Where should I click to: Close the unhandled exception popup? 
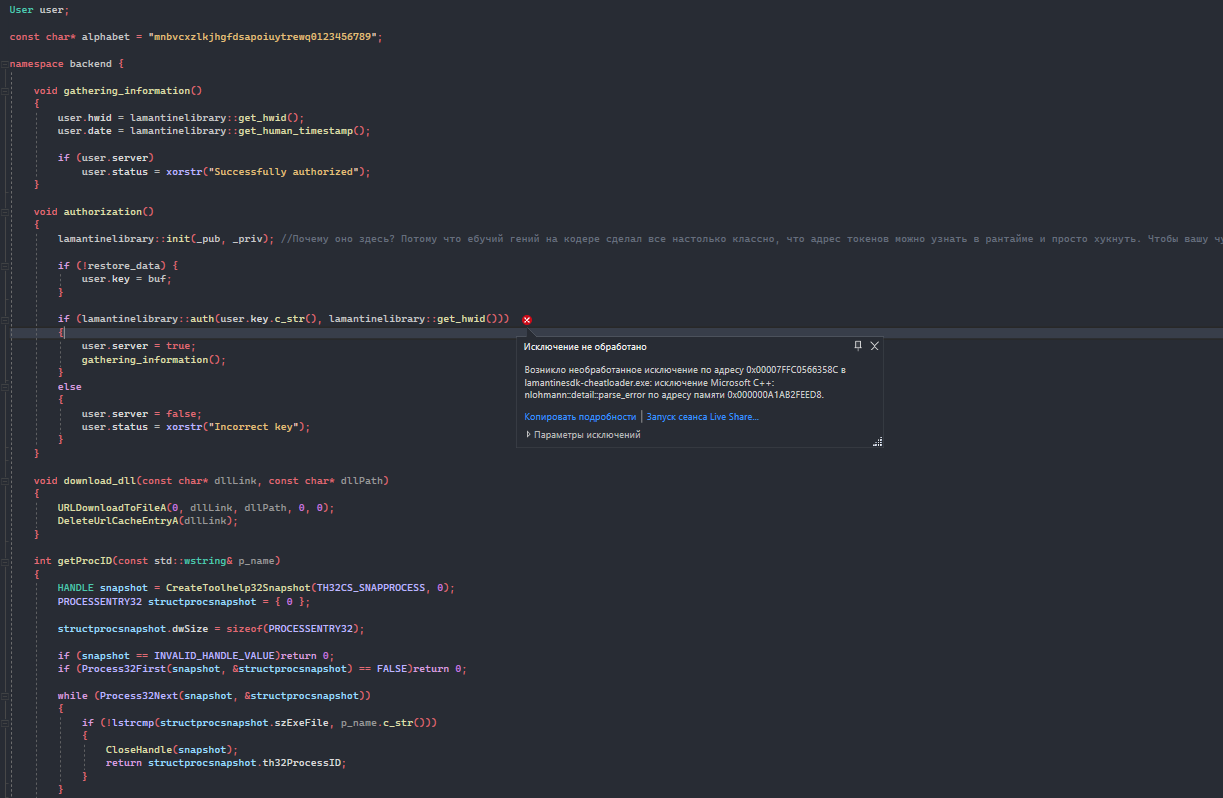point(875,345)
